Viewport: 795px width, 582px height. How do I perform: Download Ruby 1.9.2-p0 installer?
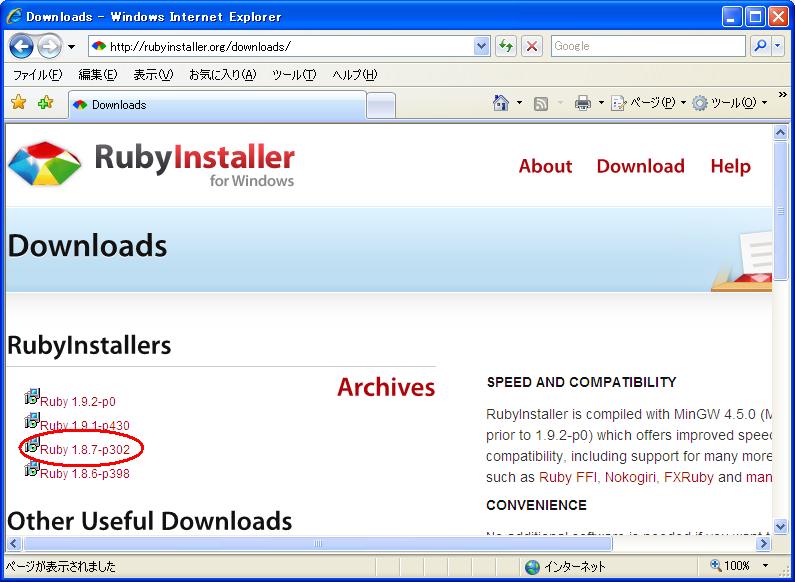(78, 402)
